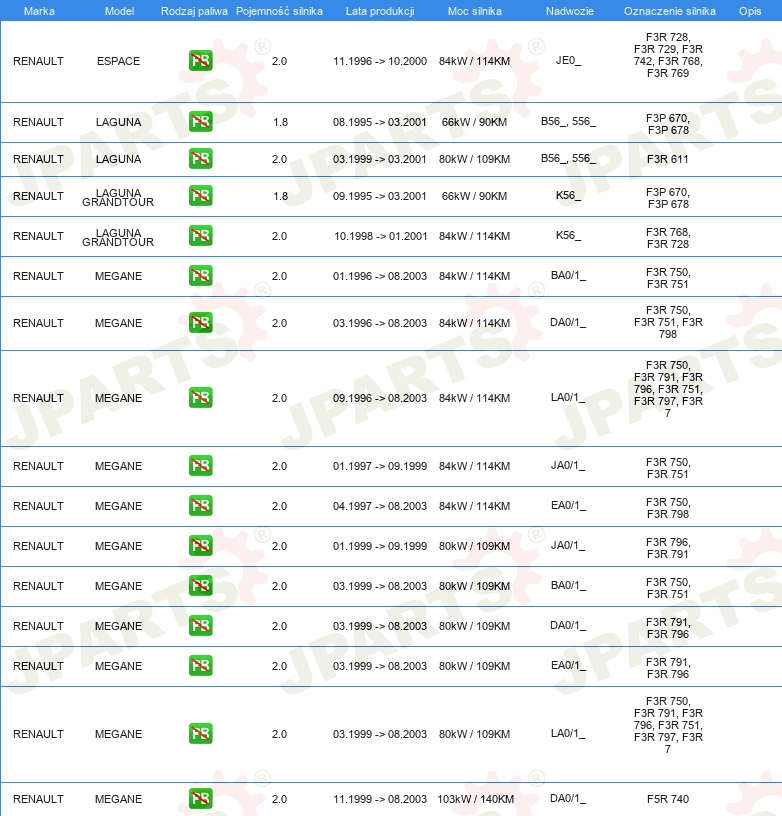
Task: Click the Oznaczenie silnika column header
Action: coord(670,11)
